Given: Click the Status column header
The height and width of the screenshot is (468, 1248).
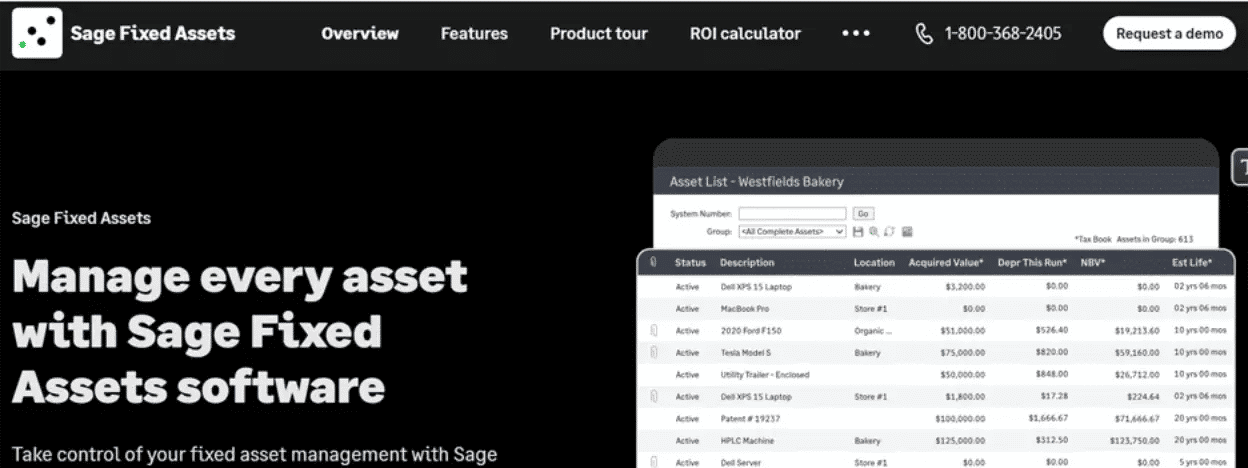Looking at the screenshot, I should pyautogui.click(x=690, y=263).
